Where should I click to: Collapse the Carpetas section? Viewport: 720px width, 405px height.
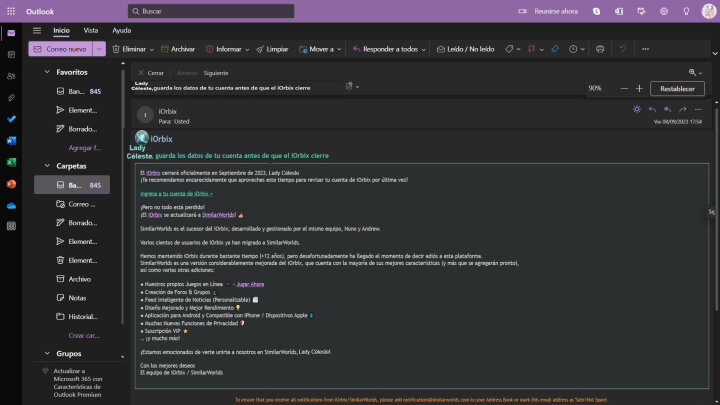click(47, 166)
